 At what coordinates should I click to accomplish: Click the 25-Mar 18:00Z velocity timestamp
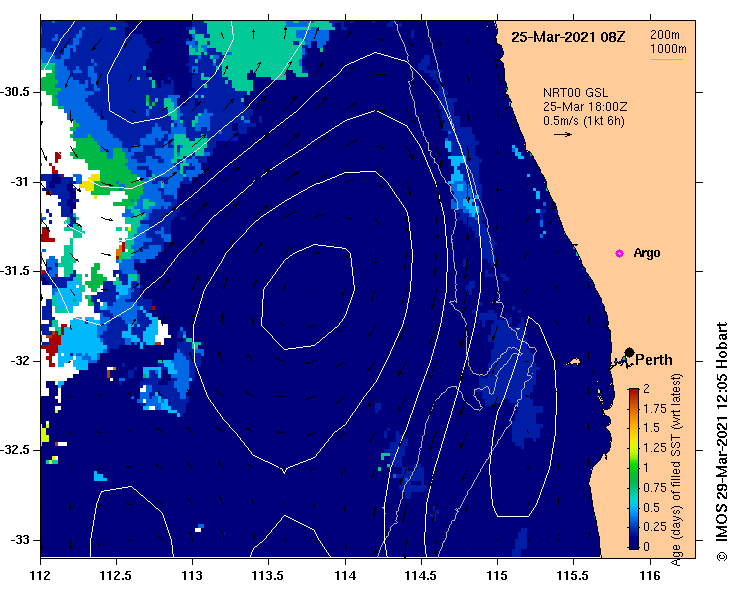point(585,107)
